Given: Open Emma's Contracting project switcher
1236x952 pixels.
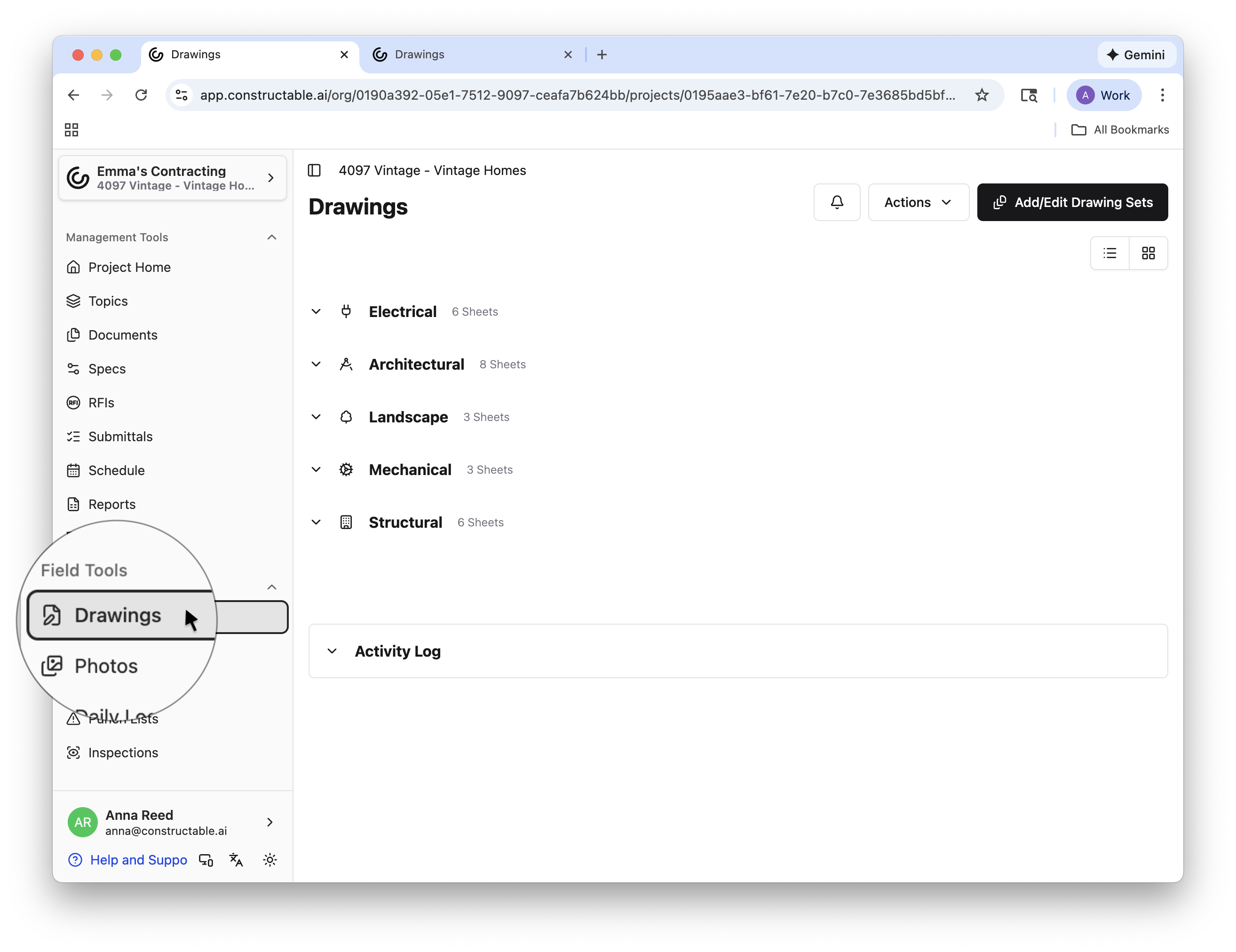Looking at the screenshot, I should tap(173, 178).
